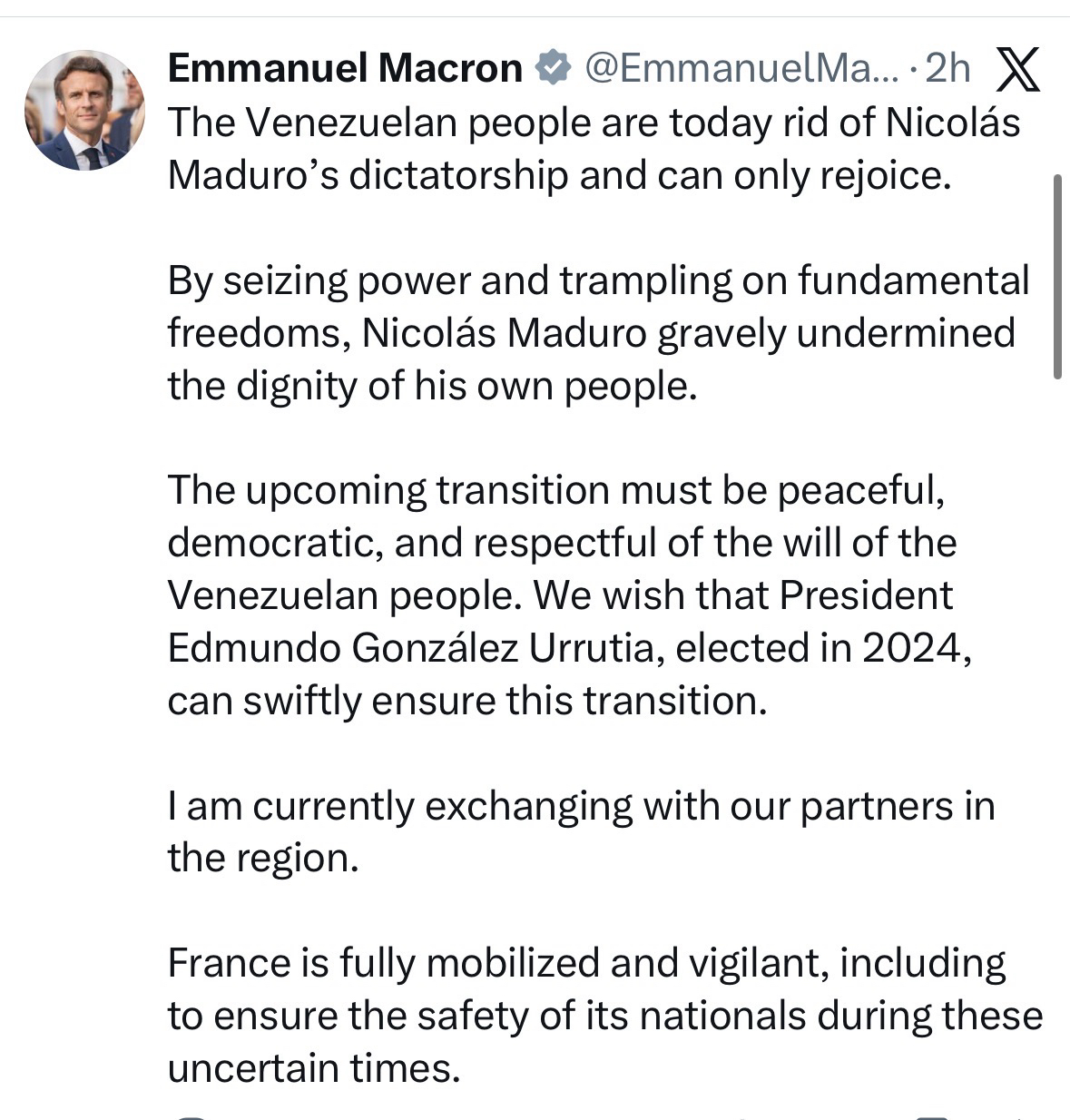
Task: Click the phrase "Maduro's dictatorship" in first paragraph
Action: [x=368, y=174]
